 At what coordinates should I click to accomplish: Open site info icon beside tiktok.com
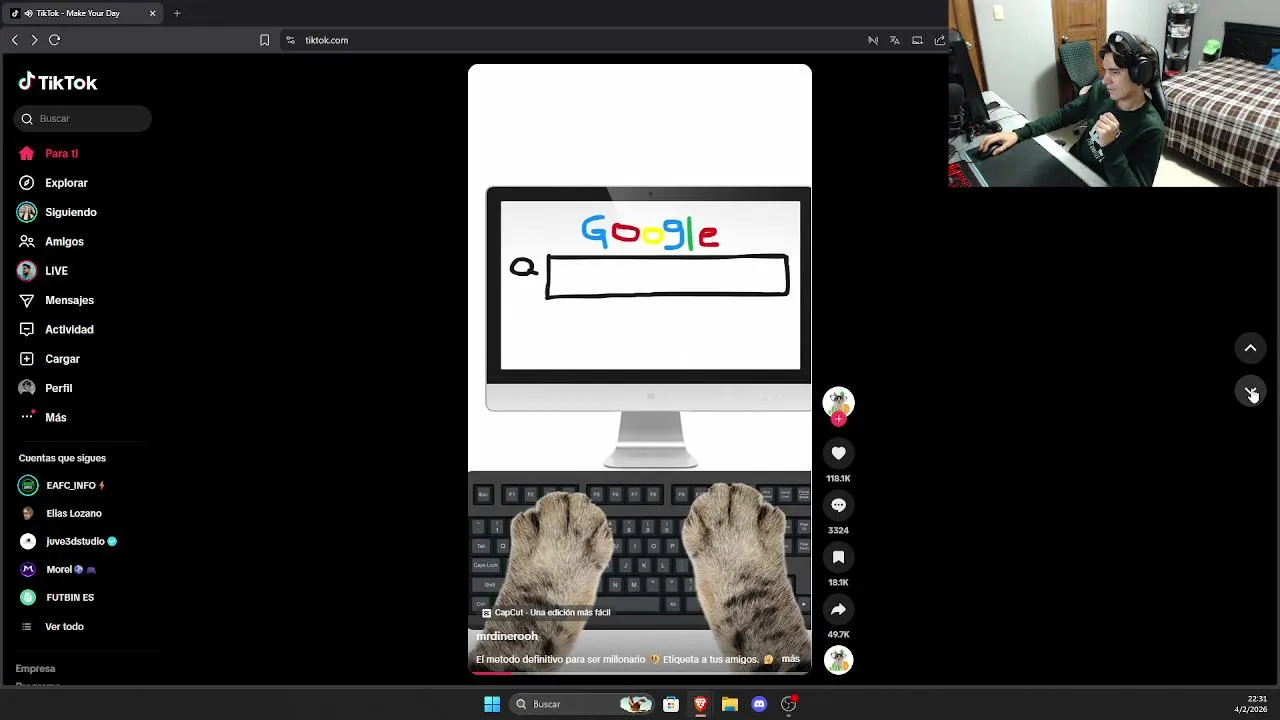[290, 40]
